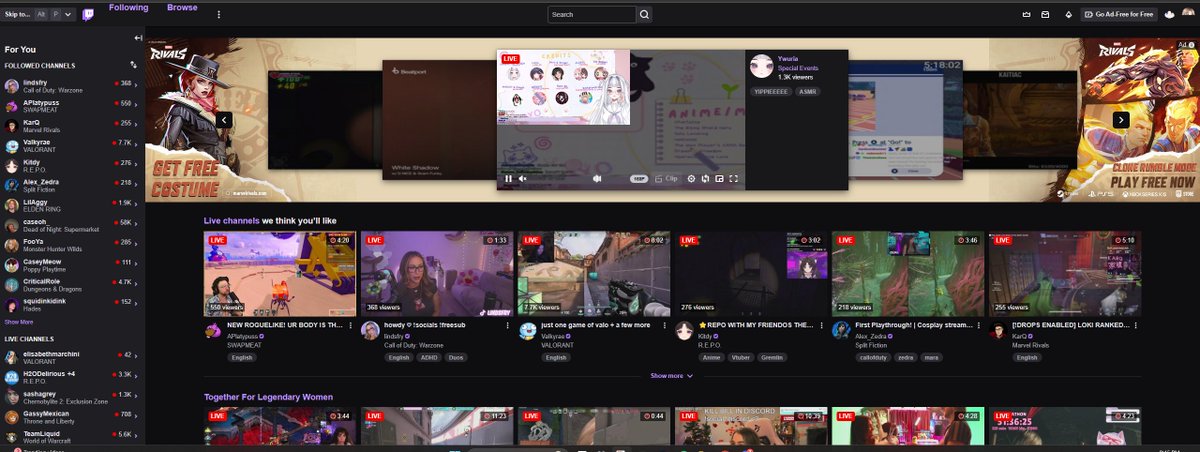Open Valkyrae avatar in sidebar
Screen dimensions: 1200x452
point(11,146)
